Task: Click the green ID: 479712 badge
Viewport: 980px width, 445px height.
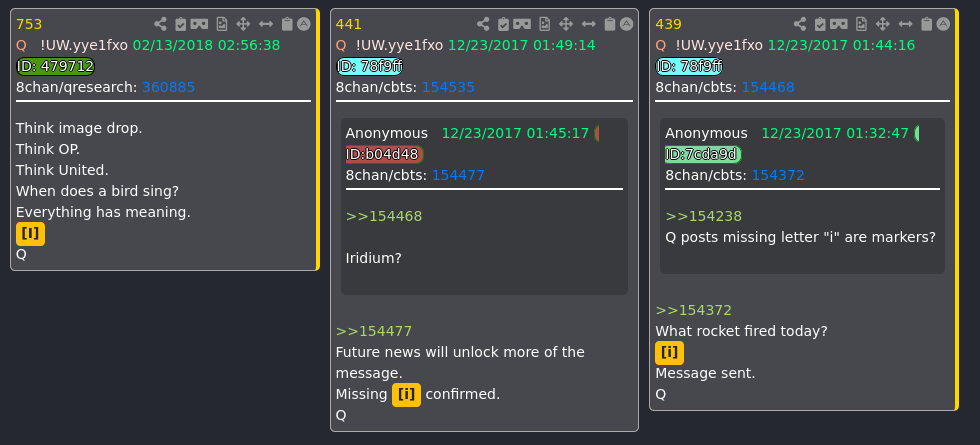Action: 56,66
